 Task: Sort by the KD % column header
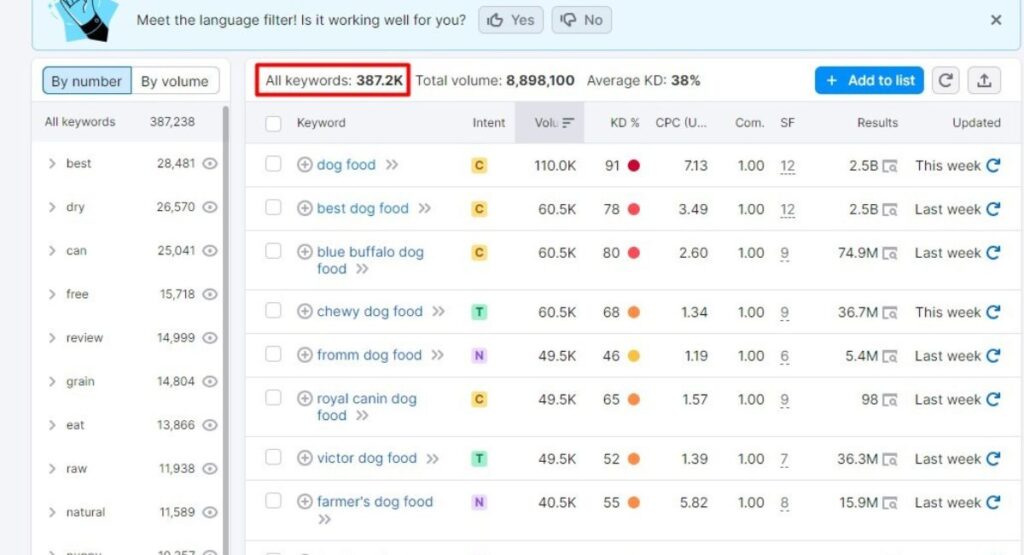point(624,123)
